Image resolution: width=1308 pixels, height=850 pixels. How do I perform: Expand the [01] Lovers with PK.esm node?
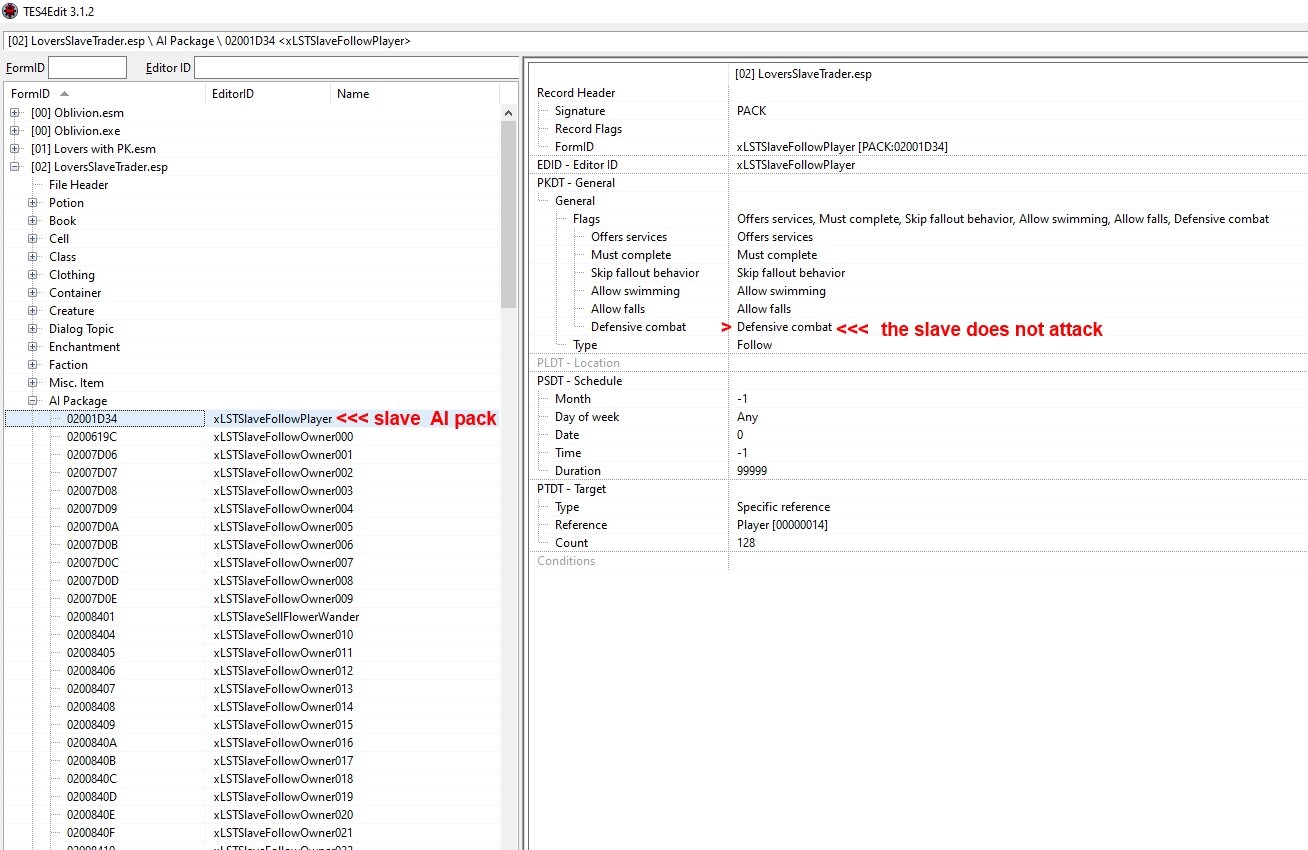point(15,149)
